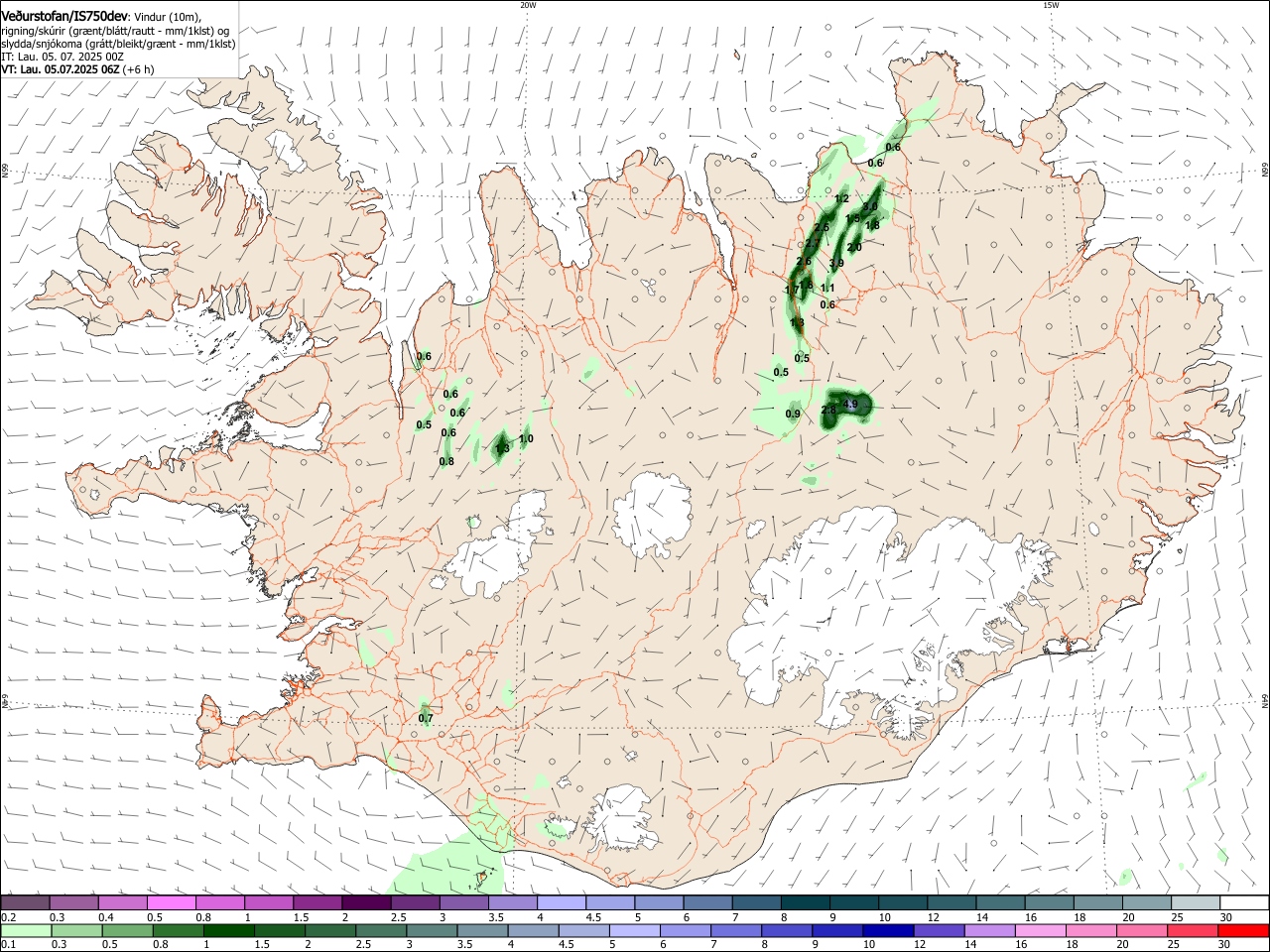
Task: Click the '20W' longitude label
Action: pyautogui.click(x=528, y=5)
